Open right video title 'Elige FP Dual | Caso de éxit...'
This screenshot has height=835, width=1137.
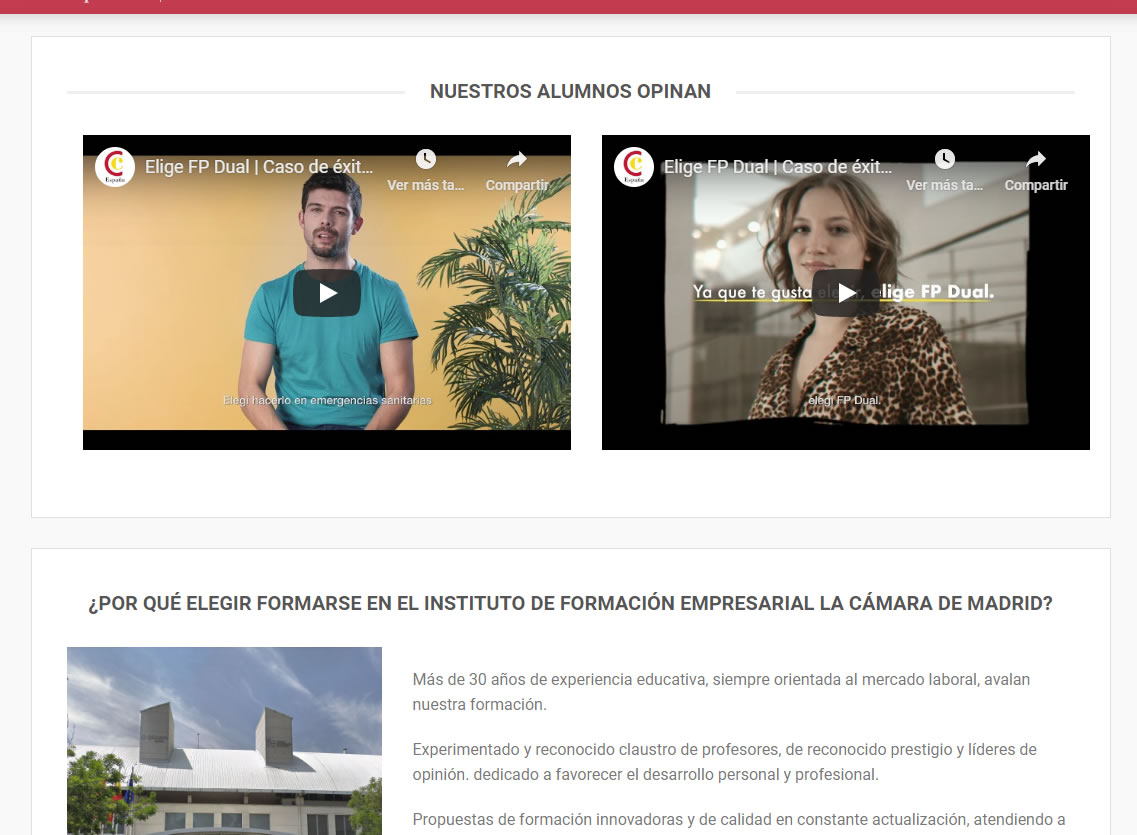[x=778, y=167]
